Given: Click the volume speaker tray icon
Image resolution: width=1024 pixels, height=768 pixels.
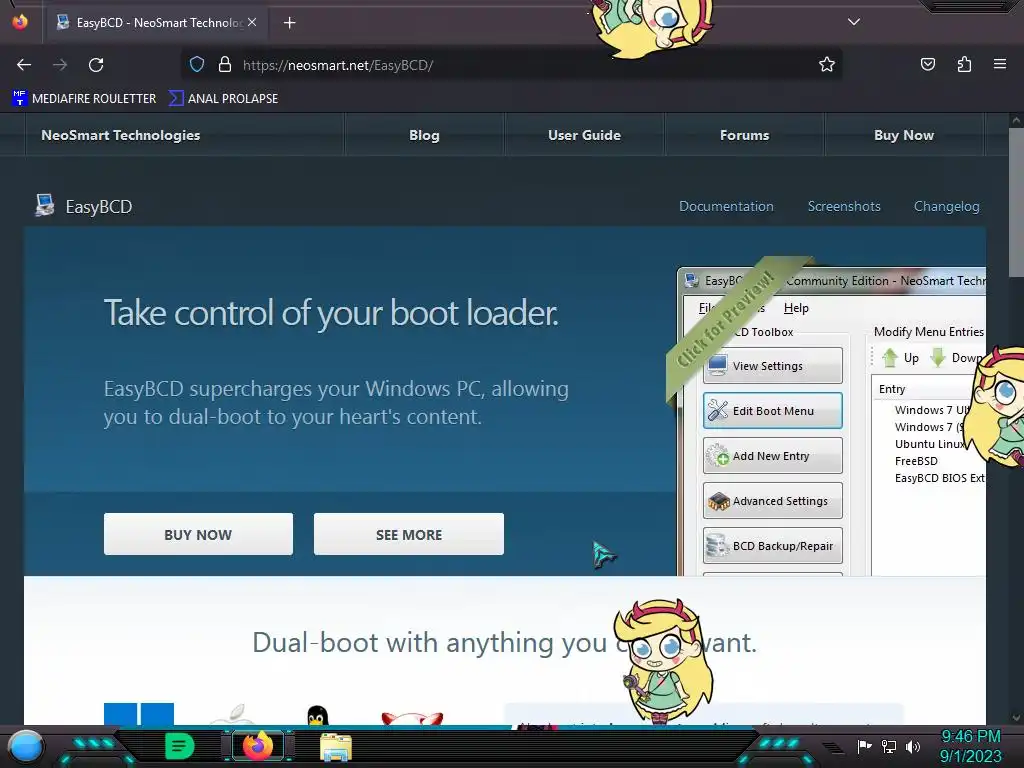Looking at the screenshot, I should (x=913, y=746).
